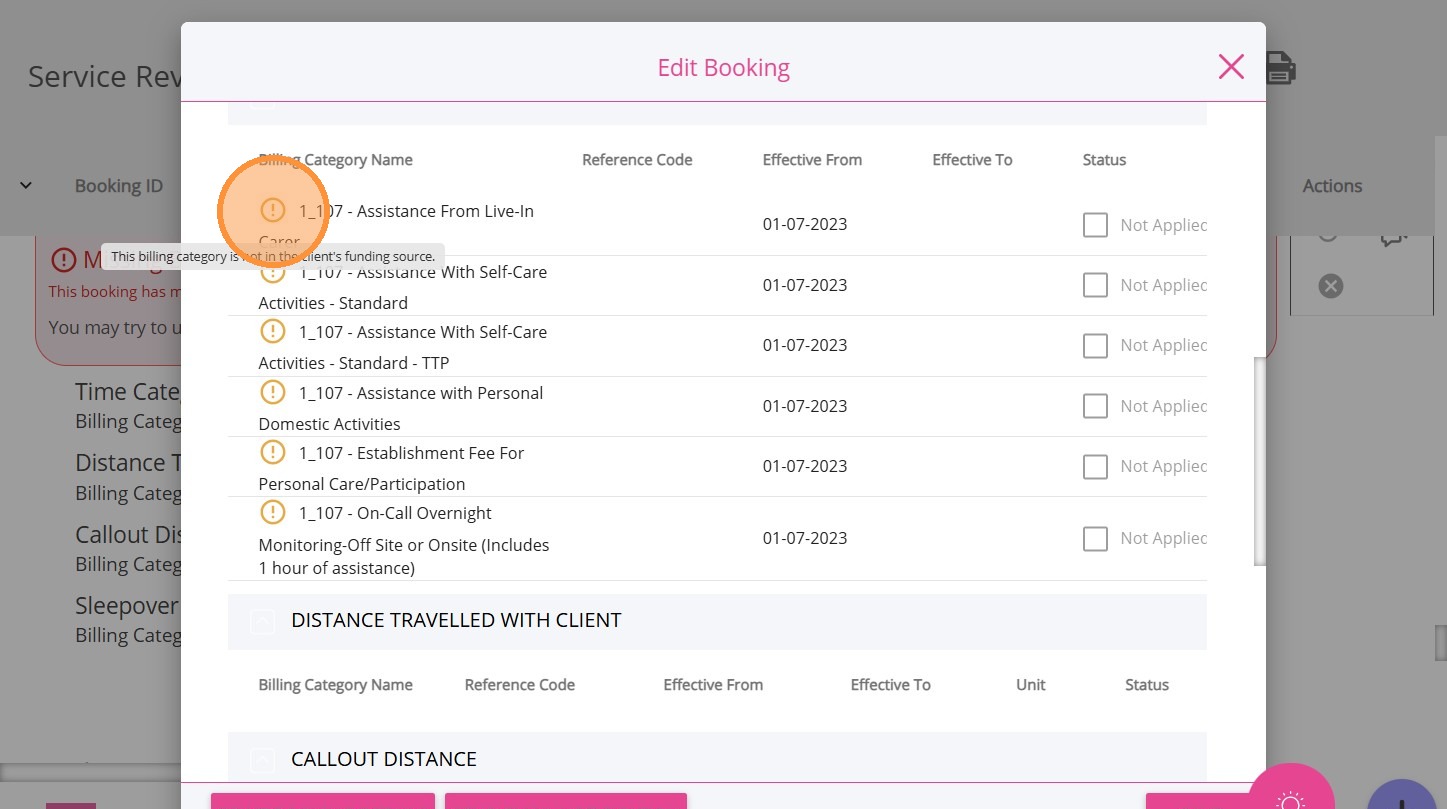
Task: Tick checkbox for Assistance with Personal Domestic Activities
Action: [x=1095, y=406]
